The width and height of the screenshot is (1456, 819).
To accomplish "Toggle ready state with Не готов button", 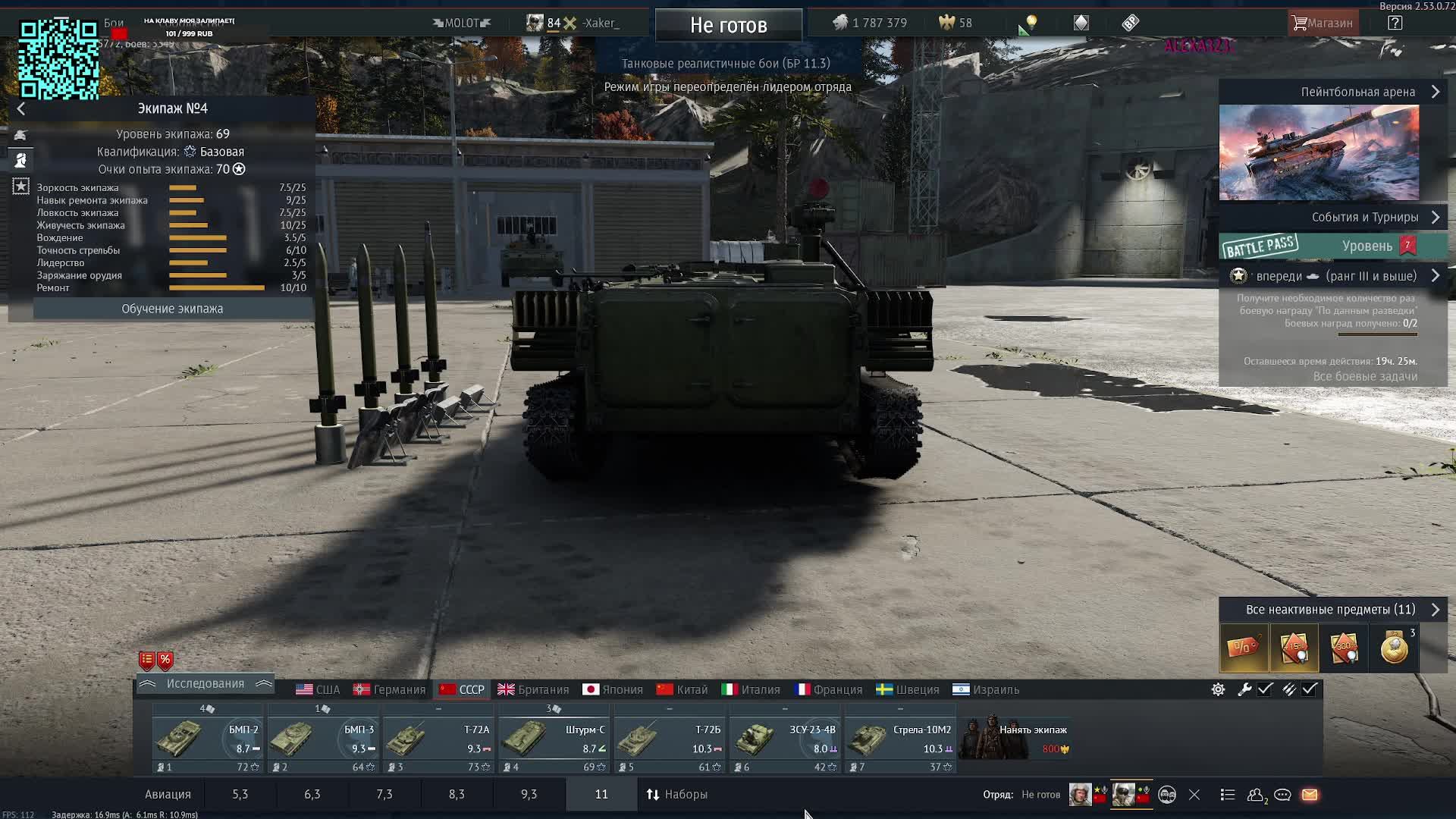I will [x=728, y=25].
